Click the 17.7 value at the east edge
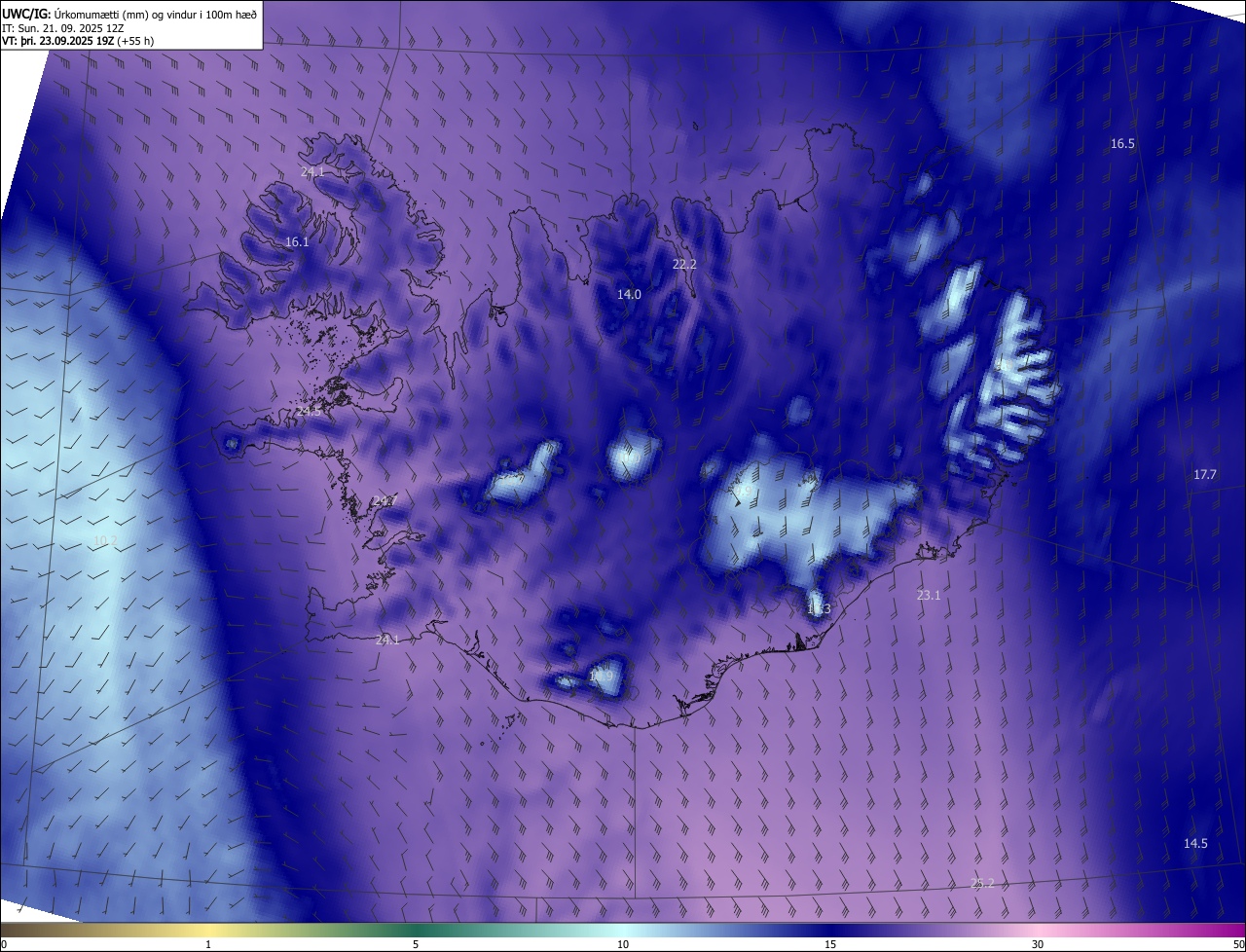 [1205, 475]
